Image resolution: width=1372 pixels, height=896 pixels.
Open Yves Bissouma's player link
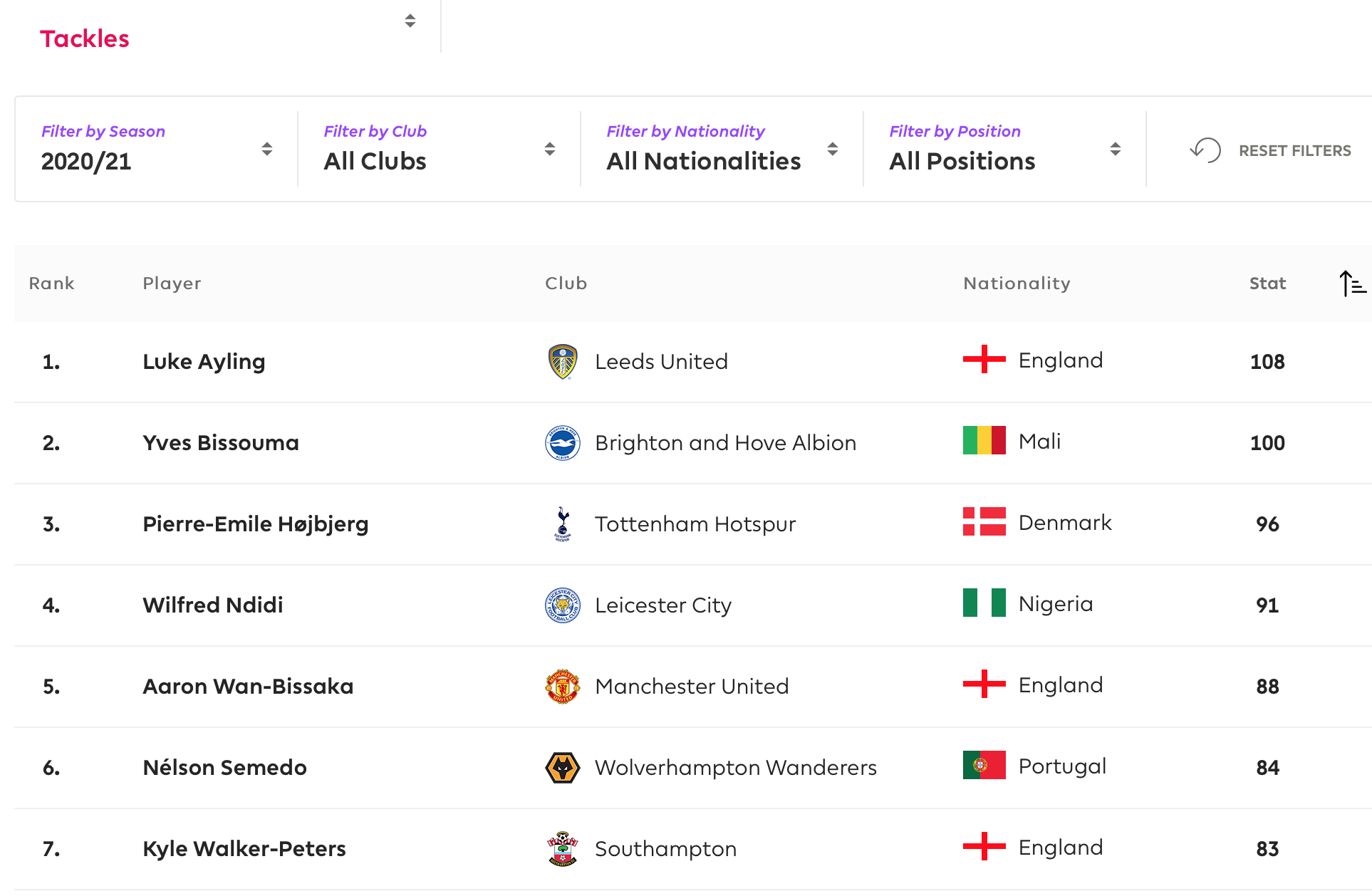[x=221, y=443]
